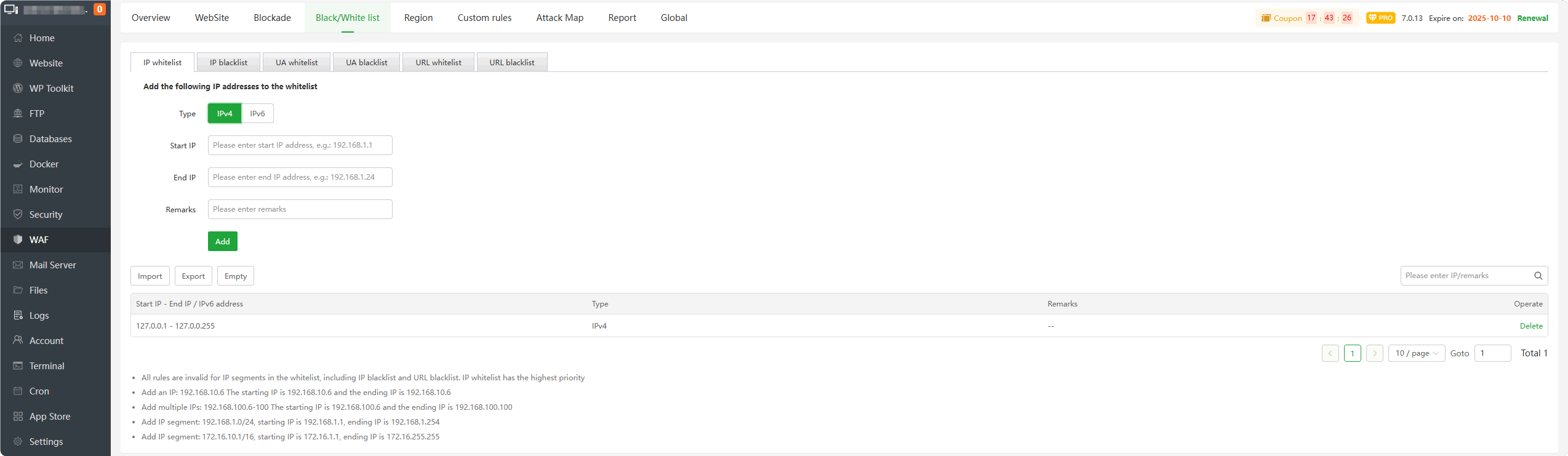Switch to UA blacklist sub-tab
Viewport: 1568px width, 456px height.
click(367, 62)
